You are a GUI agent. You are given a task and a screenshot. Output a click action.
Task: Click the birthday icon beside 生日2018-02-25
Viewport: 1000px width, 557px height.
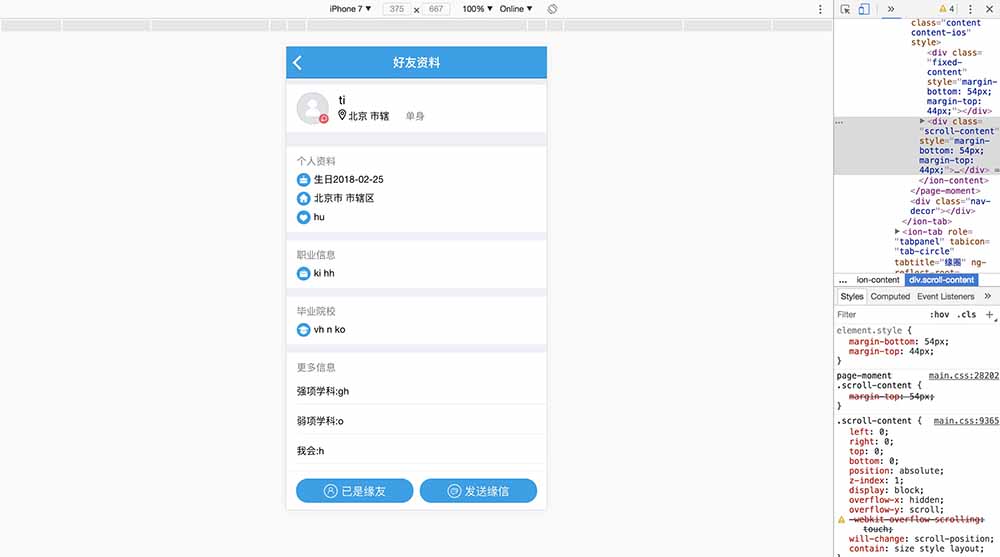pos(304,180)
